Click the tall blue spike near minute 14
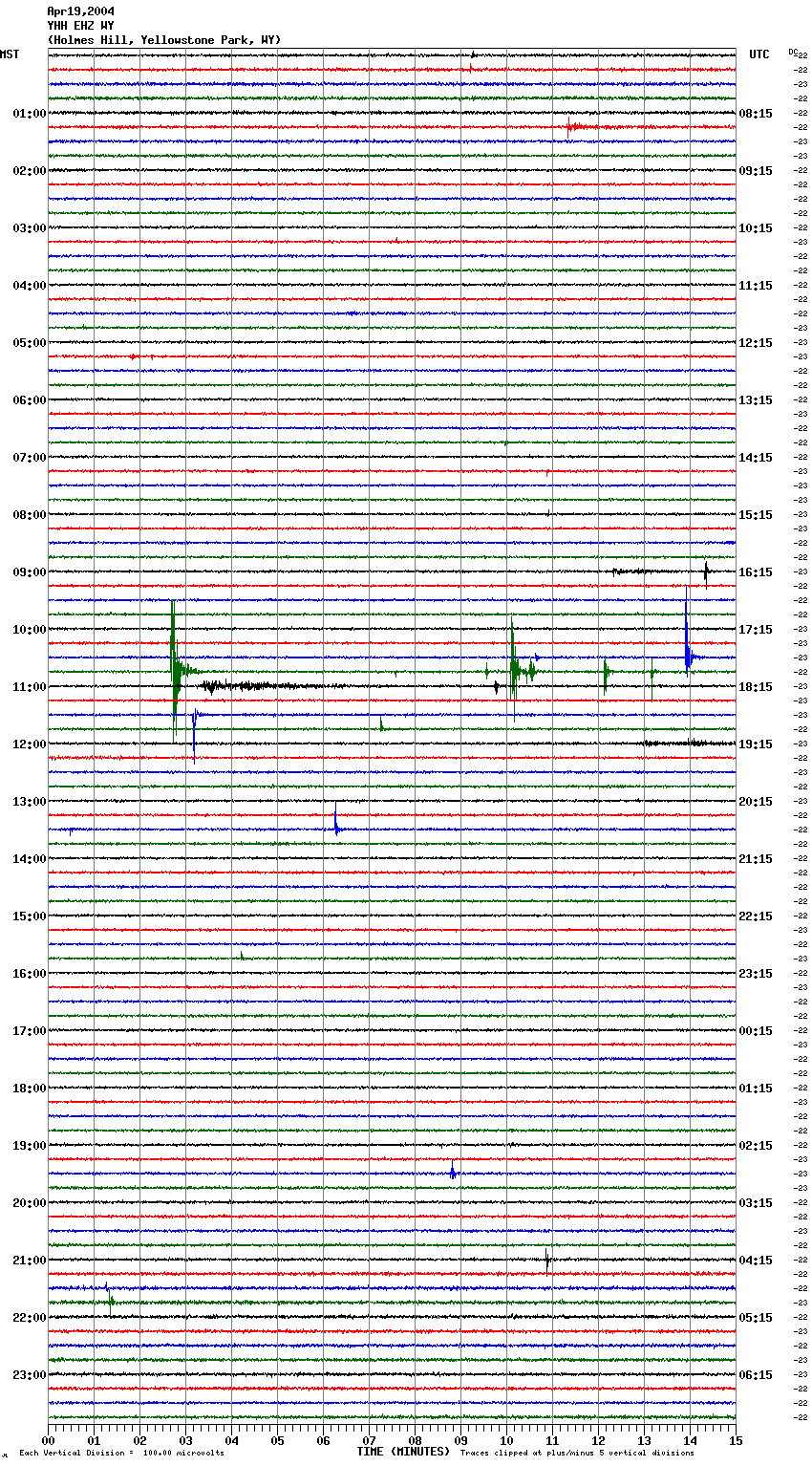The image size is (812, 1466). pyautogui.click(x=687, y=631)
